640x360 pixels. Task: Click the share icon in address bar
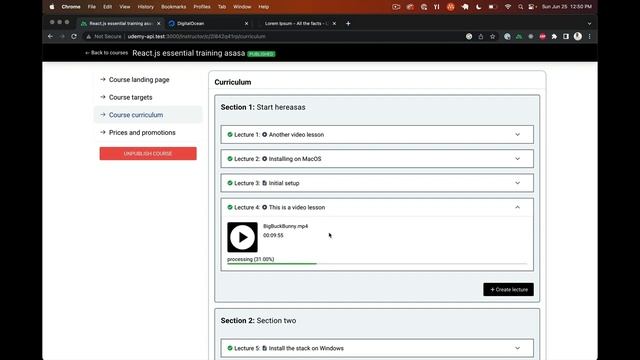coord(481,36)
